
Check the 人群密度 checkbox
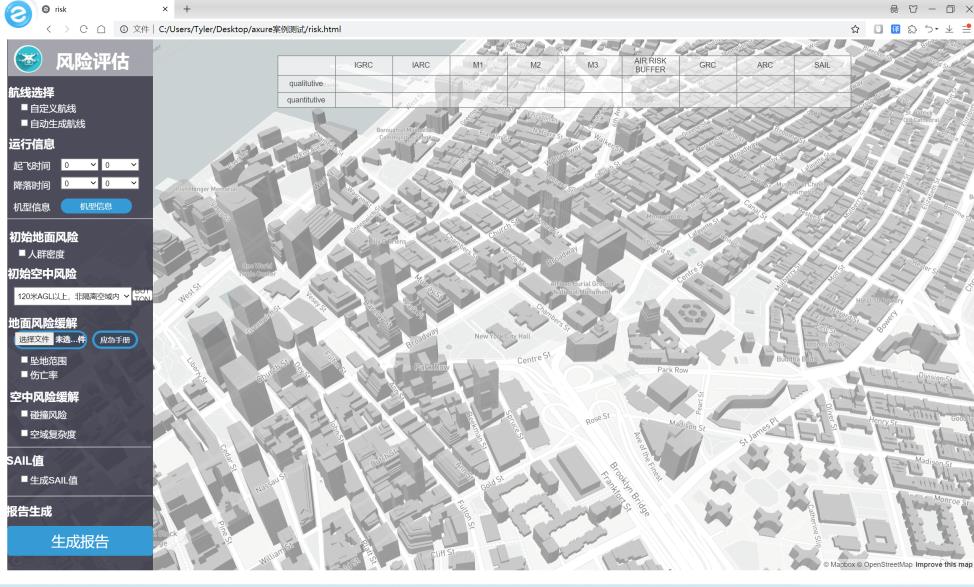pyautogui.click(x=22, y=253)
